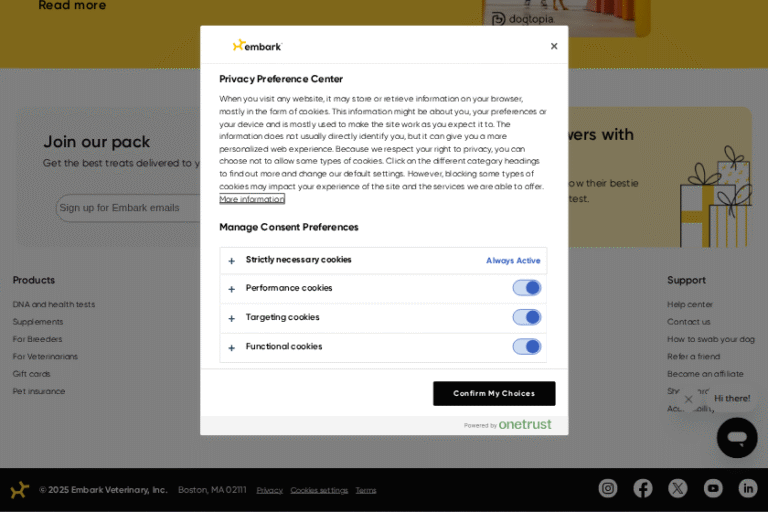Close the Privacy Preference Center dialog
This screenshot has width=768, height=512.
pyautogui.click(x=554, y=46)
